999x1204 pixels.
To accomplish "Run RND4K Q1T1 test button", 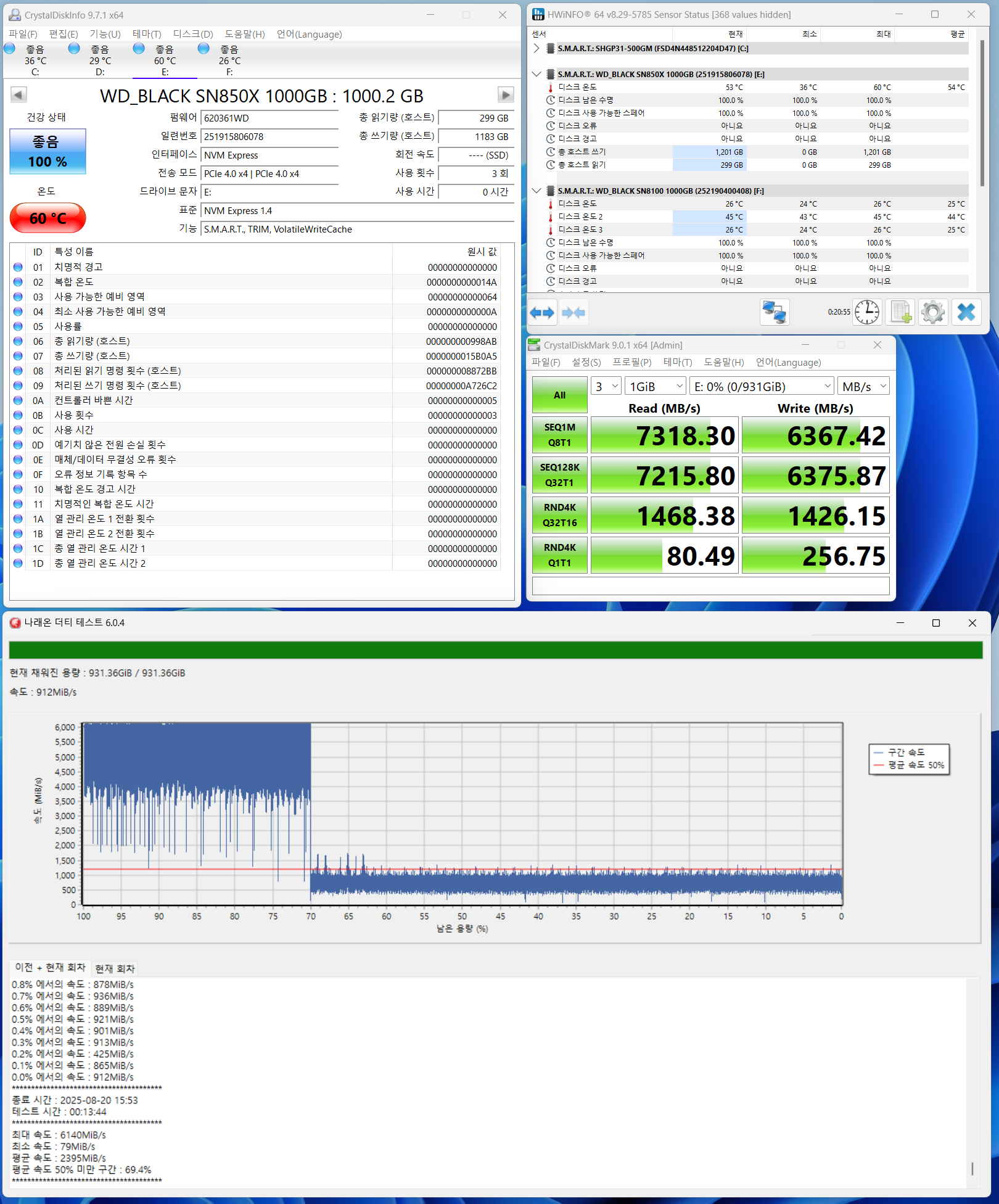I will pyautogui.click(x=559, y=555).
